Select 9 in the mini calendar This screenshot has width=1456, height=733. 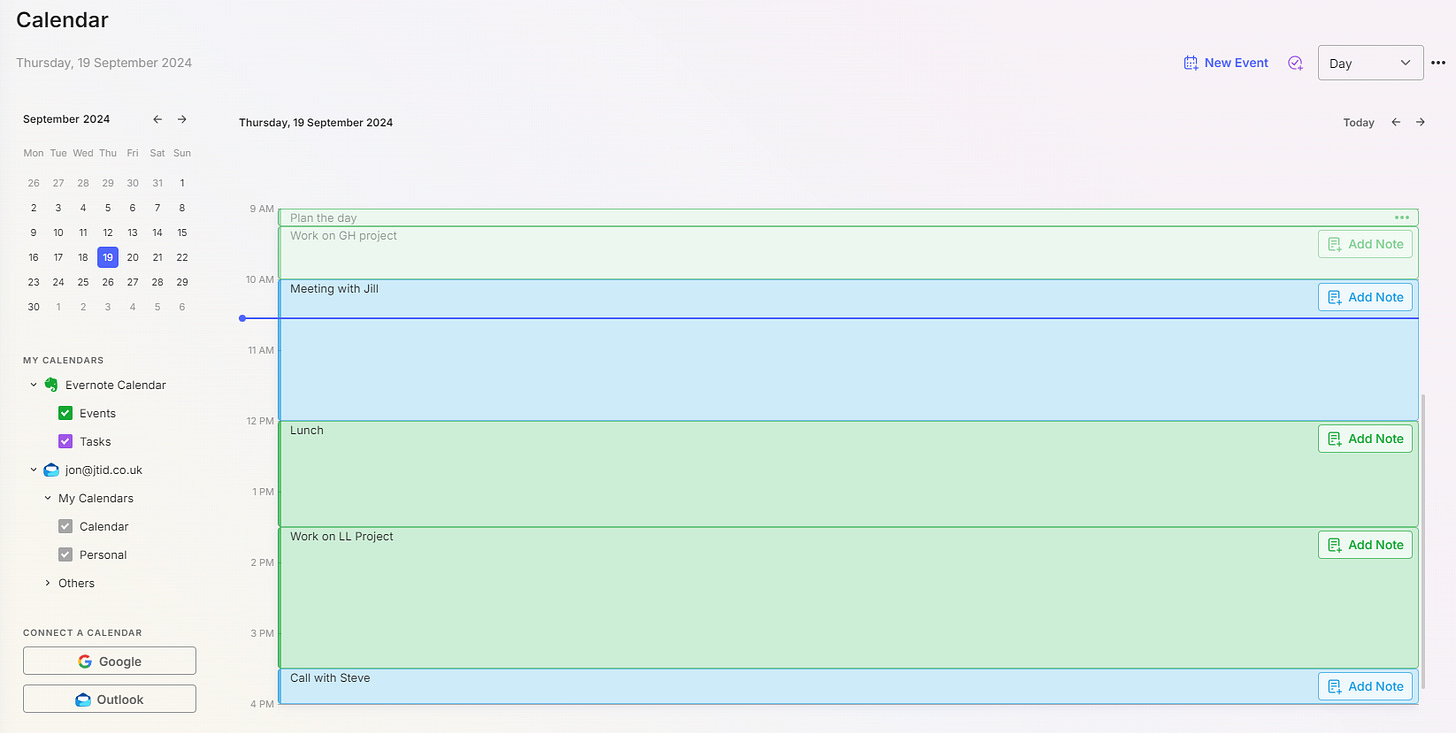[x=34, y=233]
